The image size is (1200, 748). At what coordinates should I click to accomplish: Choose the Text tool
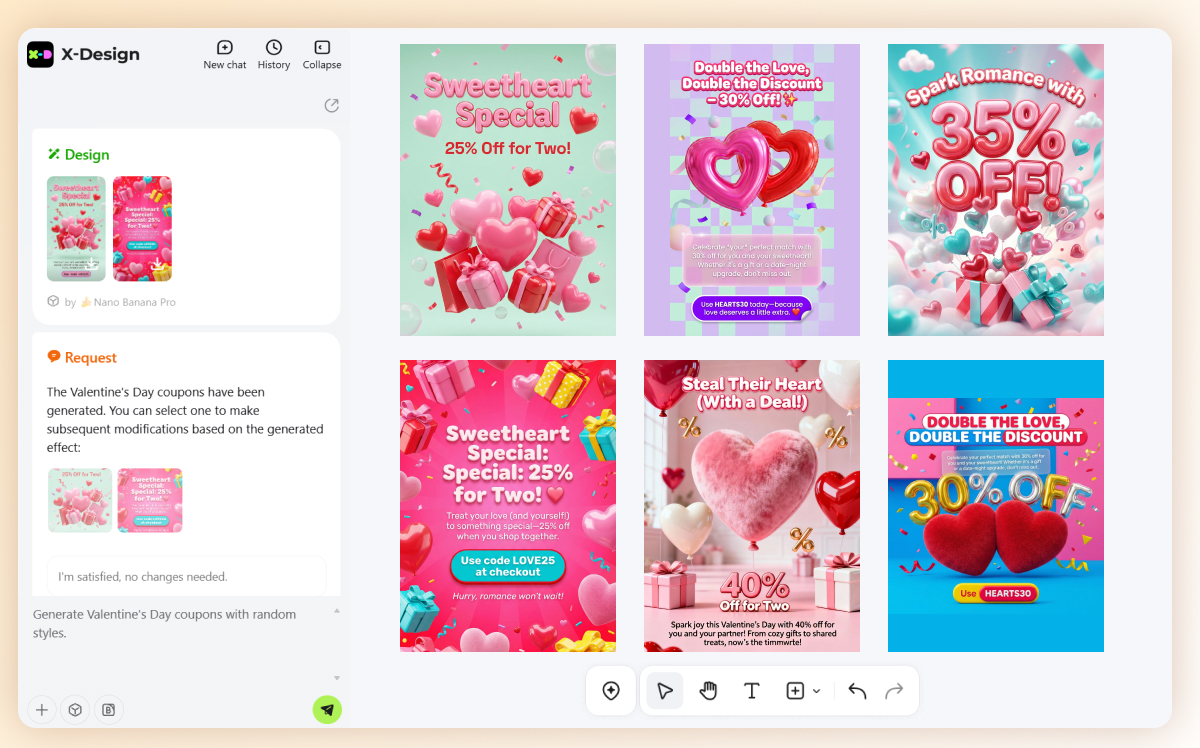(752, 690)
